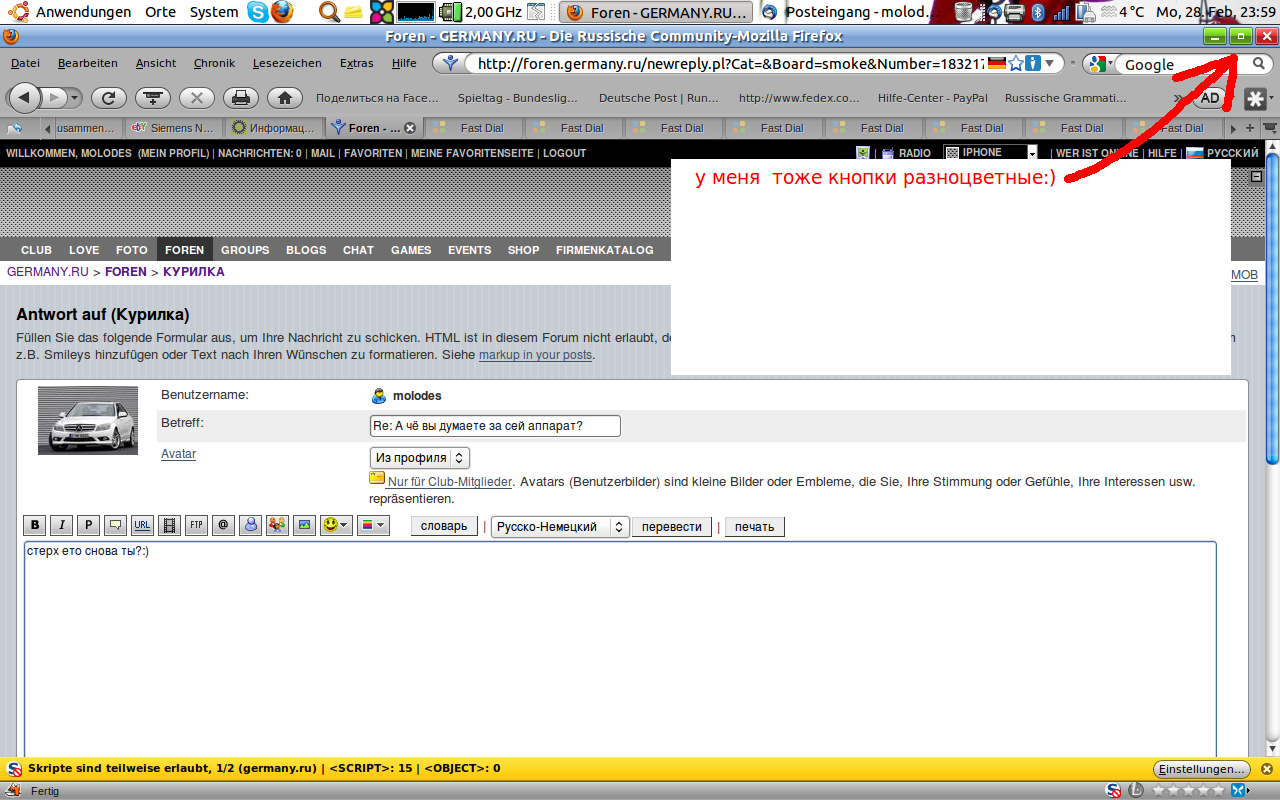
Task: Click the Italic formatting button in editor
Action: 62,525
